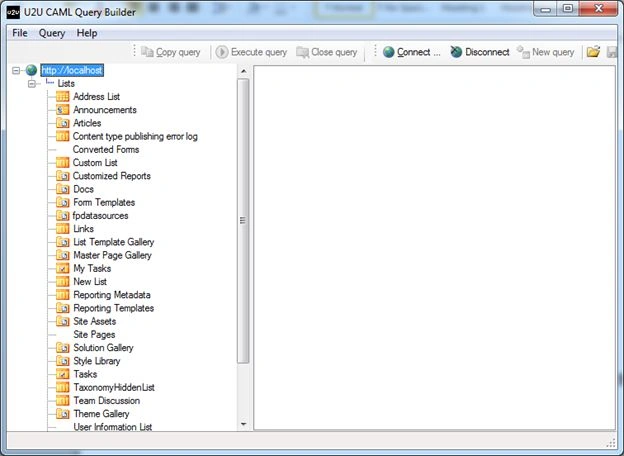The height and width of the screenshot is (456, 624).
Task: Click the Close query toolbar button
Action: 327,52
